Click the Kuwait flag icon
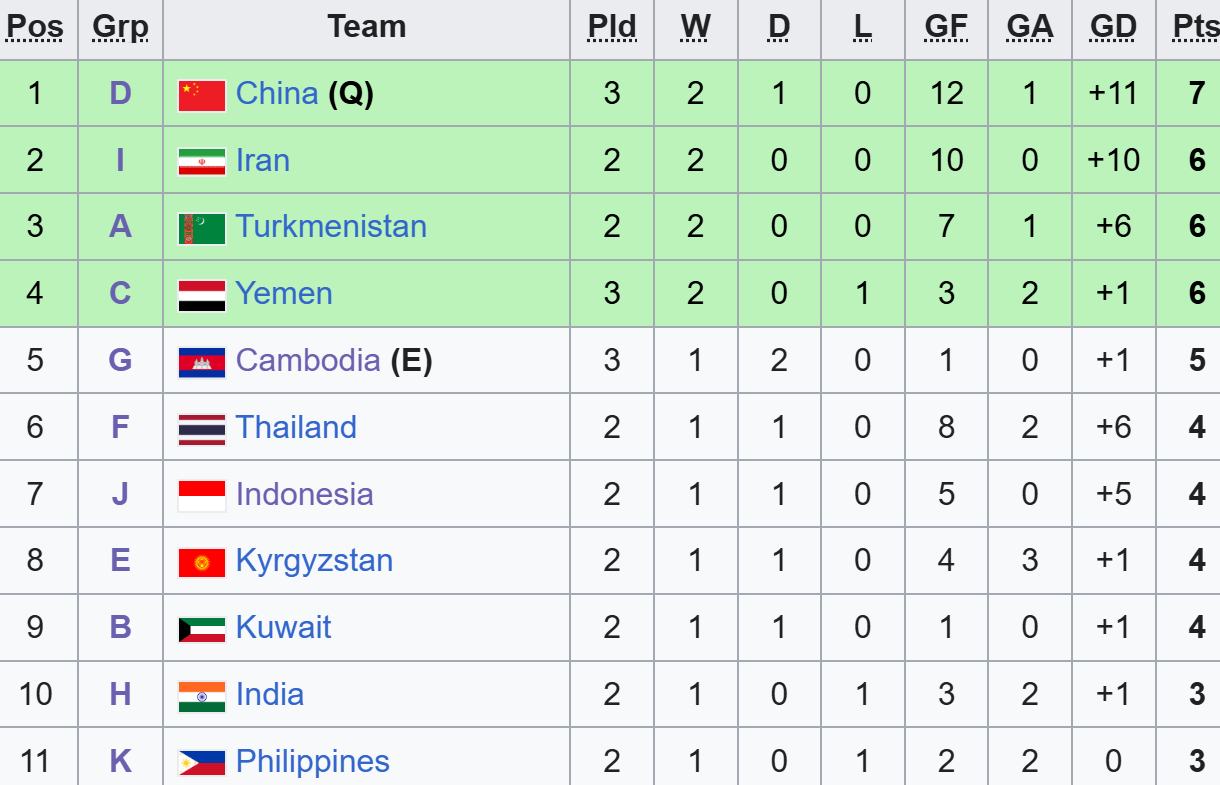The height and width of the screenshot is (785, 1220). click(202, 629)
